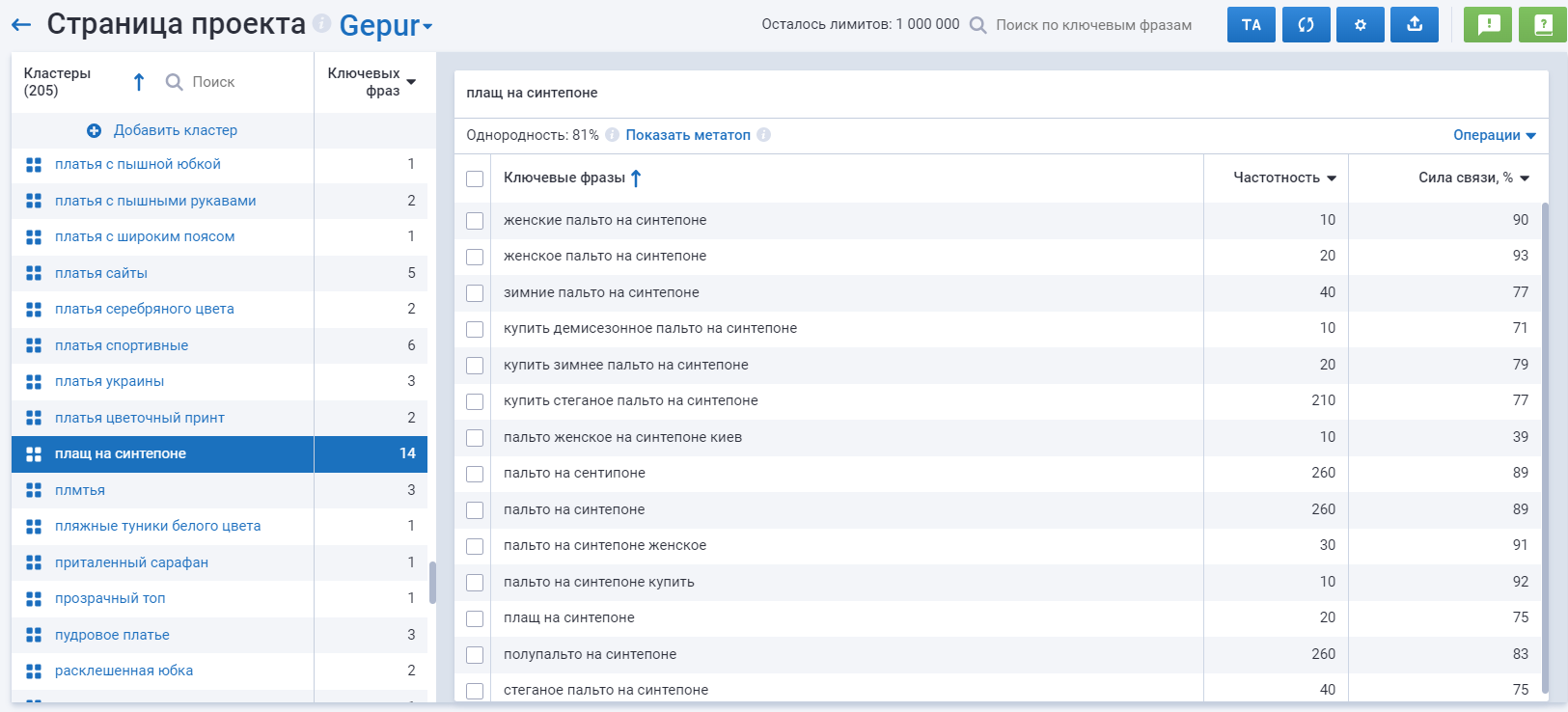Viewport: 1568px width, 712px height.
Task: Select the checkbox for полупальто на синтепоне
Action: [x=475, y=655]
